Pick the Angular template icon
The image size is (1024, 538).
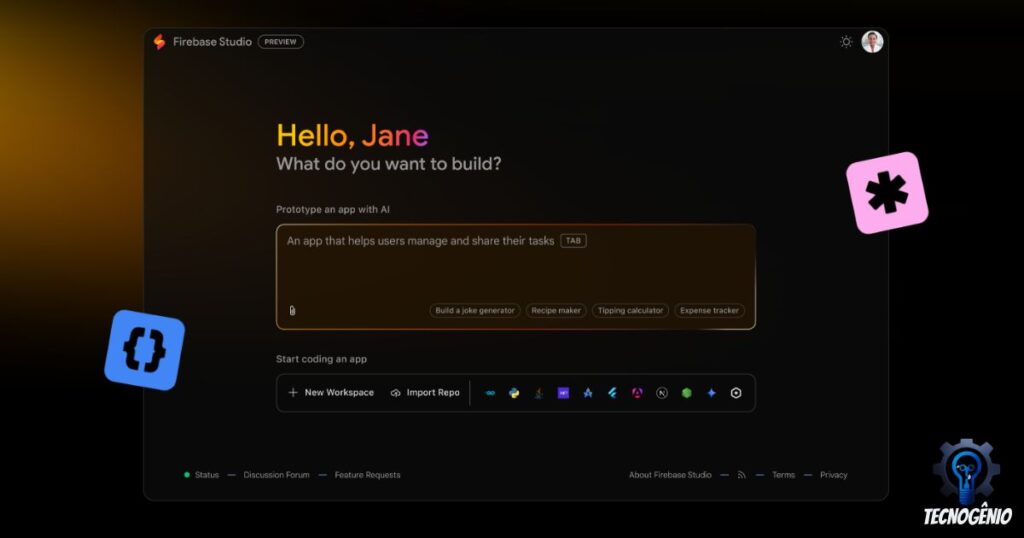point(637,393)
